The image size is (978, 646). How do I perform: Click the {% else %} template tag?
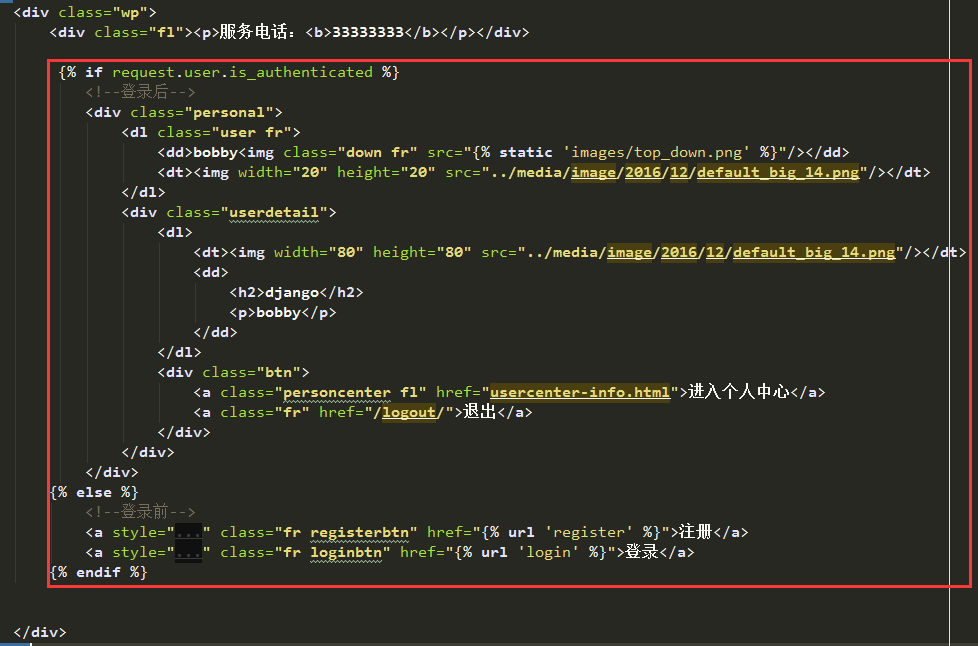94,492
